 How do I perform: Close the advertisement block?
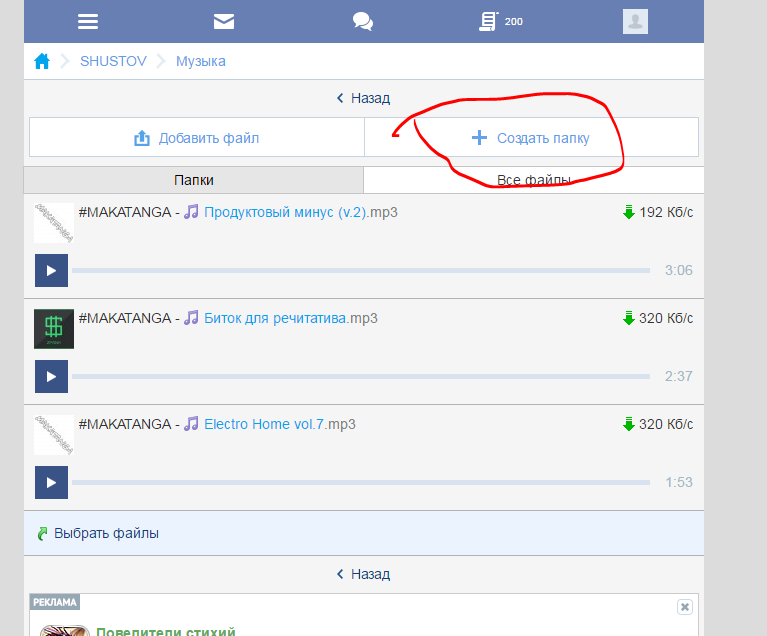click(x=684, y=606)
